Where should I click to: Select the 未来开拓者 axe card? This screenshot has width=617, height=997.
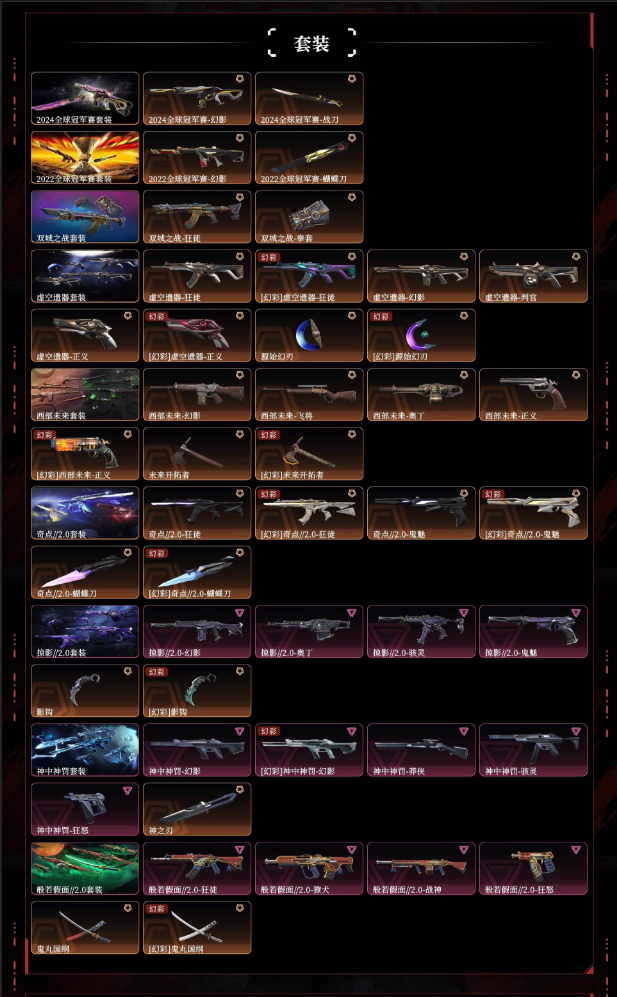point(197,454)
